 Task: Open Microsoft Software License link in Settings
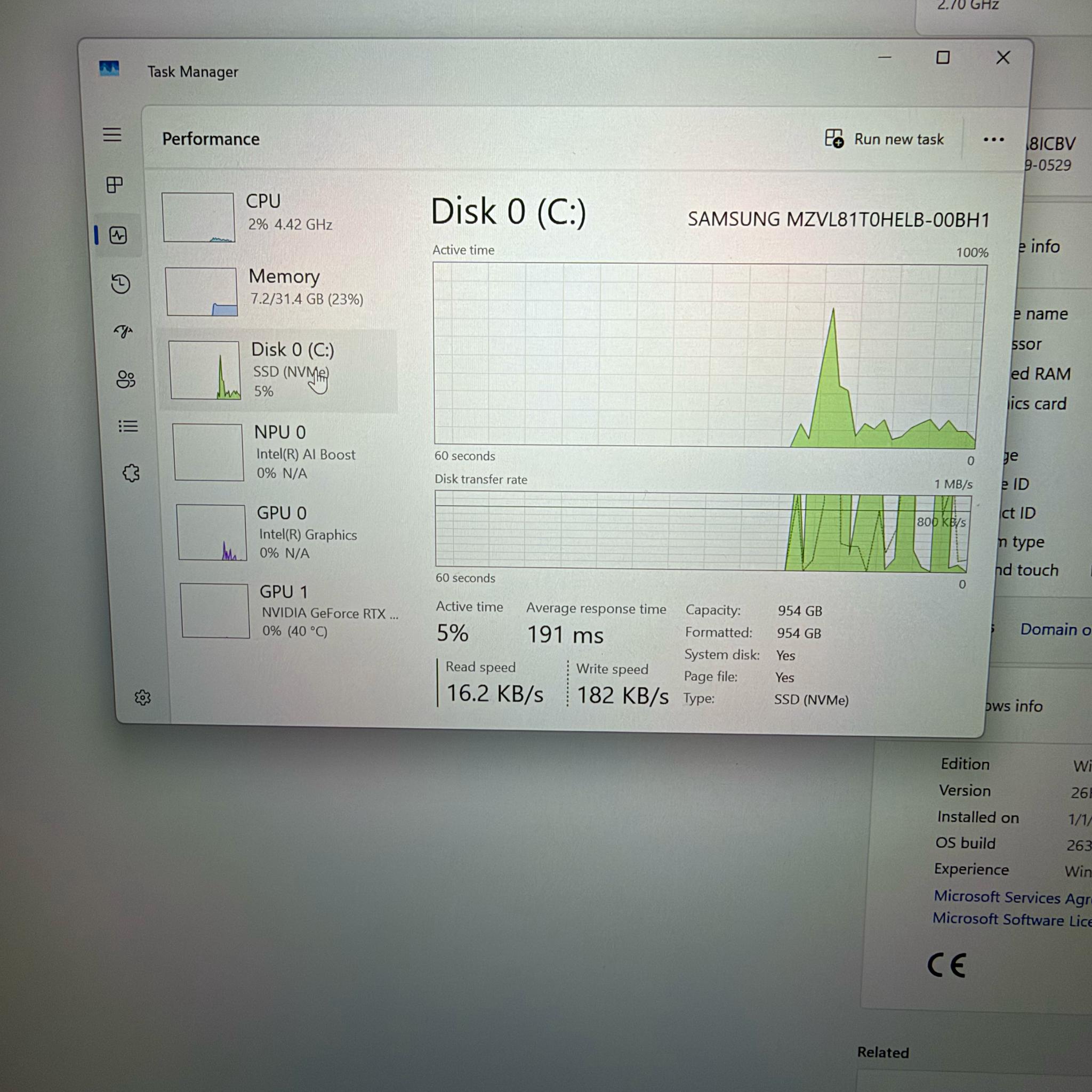point(1013,920)
